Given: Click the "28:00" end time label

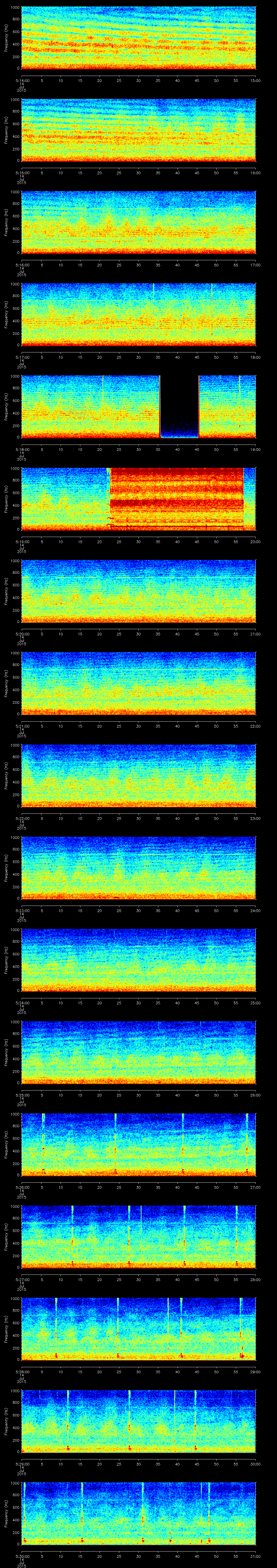Looking at the screenshot, I should coord(256,1279).
